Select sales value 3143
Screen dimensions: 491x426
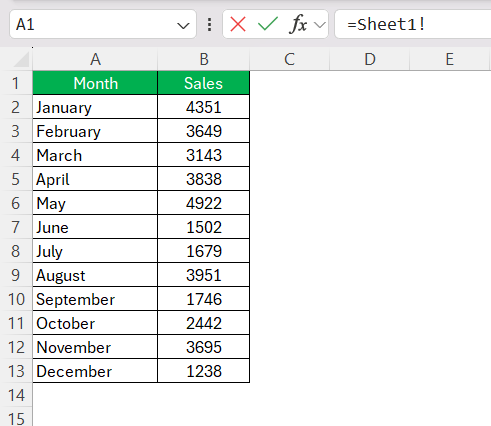click(x=204, y=155)
